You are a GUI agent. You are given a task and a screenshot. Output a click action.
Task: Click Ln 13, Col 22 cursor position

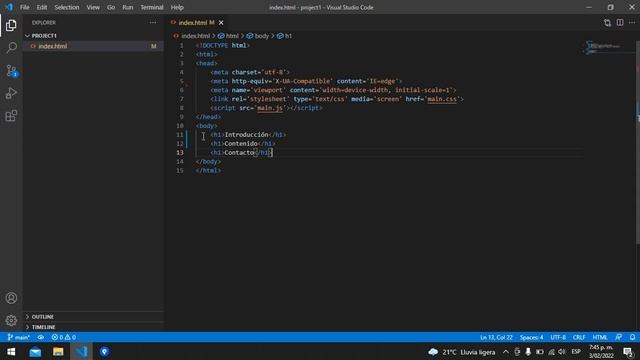pyautogui.click(x=496, y=337)
